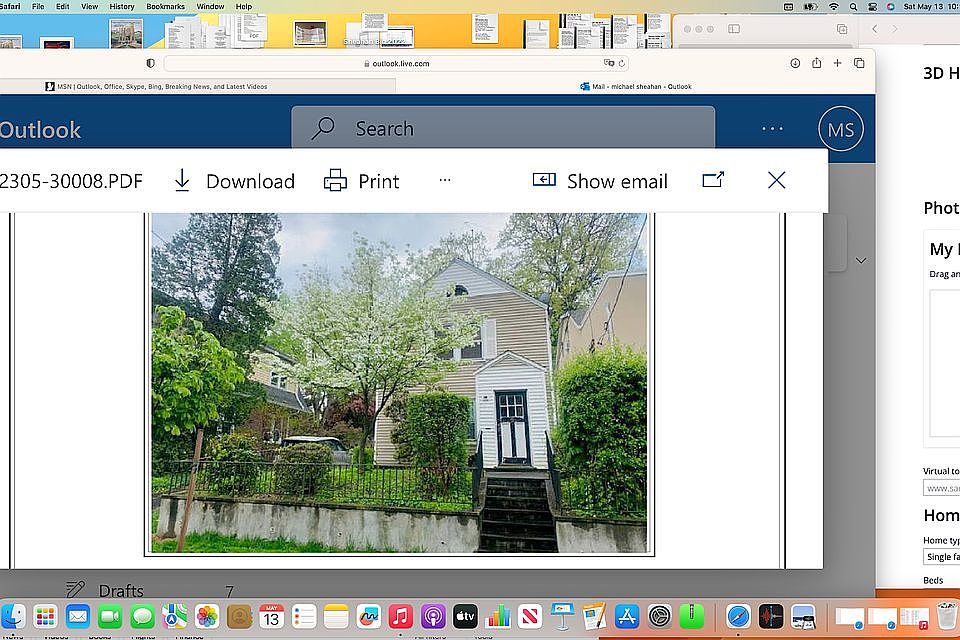Click the Show email panel icon
960x640 pixels.
(544, 179)
